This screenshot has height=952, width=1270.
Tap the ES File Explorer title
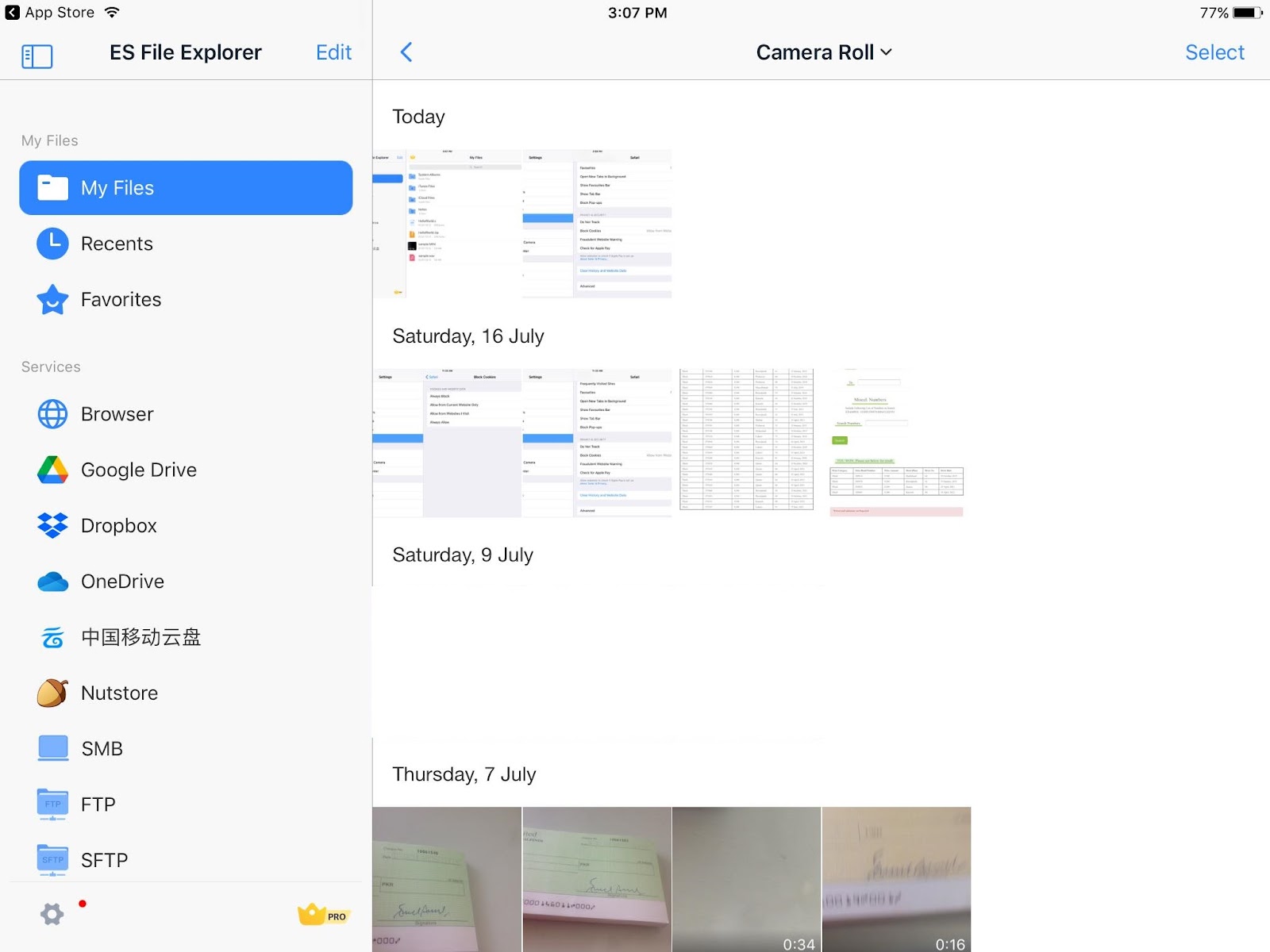[186, 52]
